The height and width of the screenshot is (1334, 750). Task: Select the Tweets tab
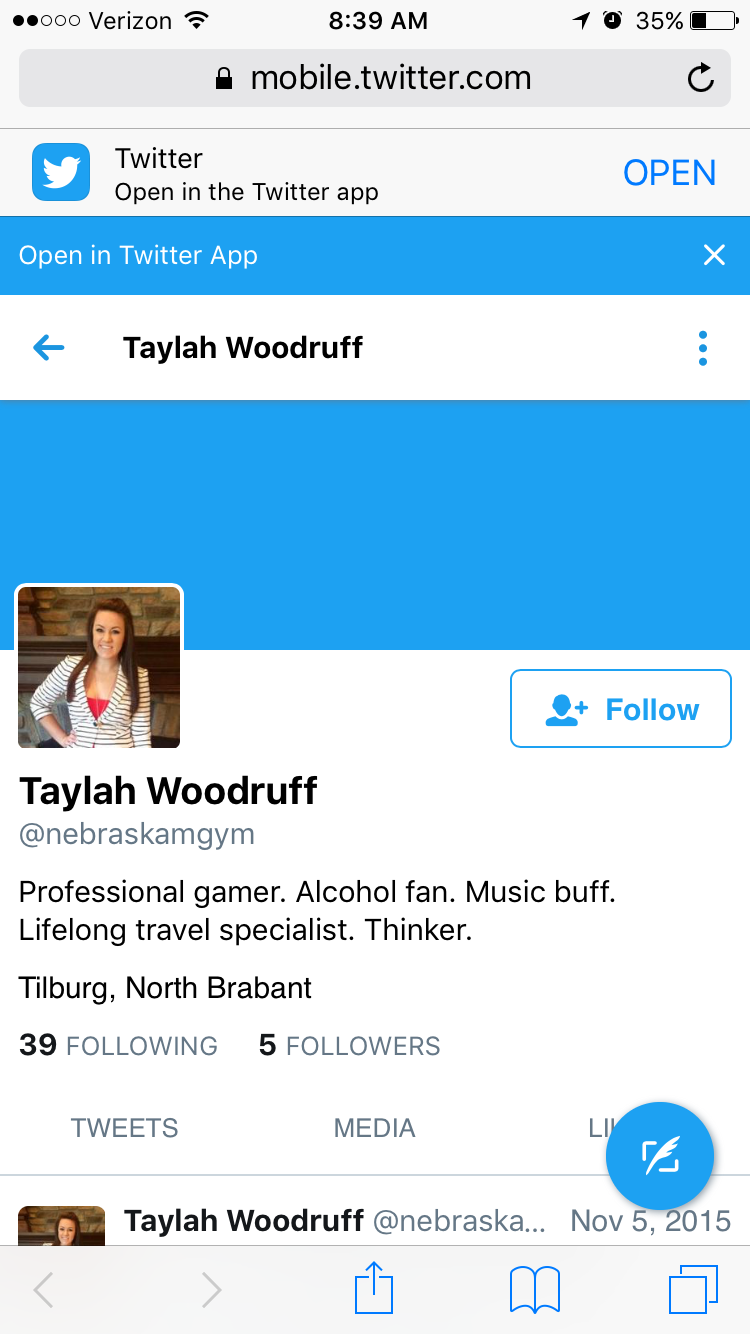[x=124, y=1128]
